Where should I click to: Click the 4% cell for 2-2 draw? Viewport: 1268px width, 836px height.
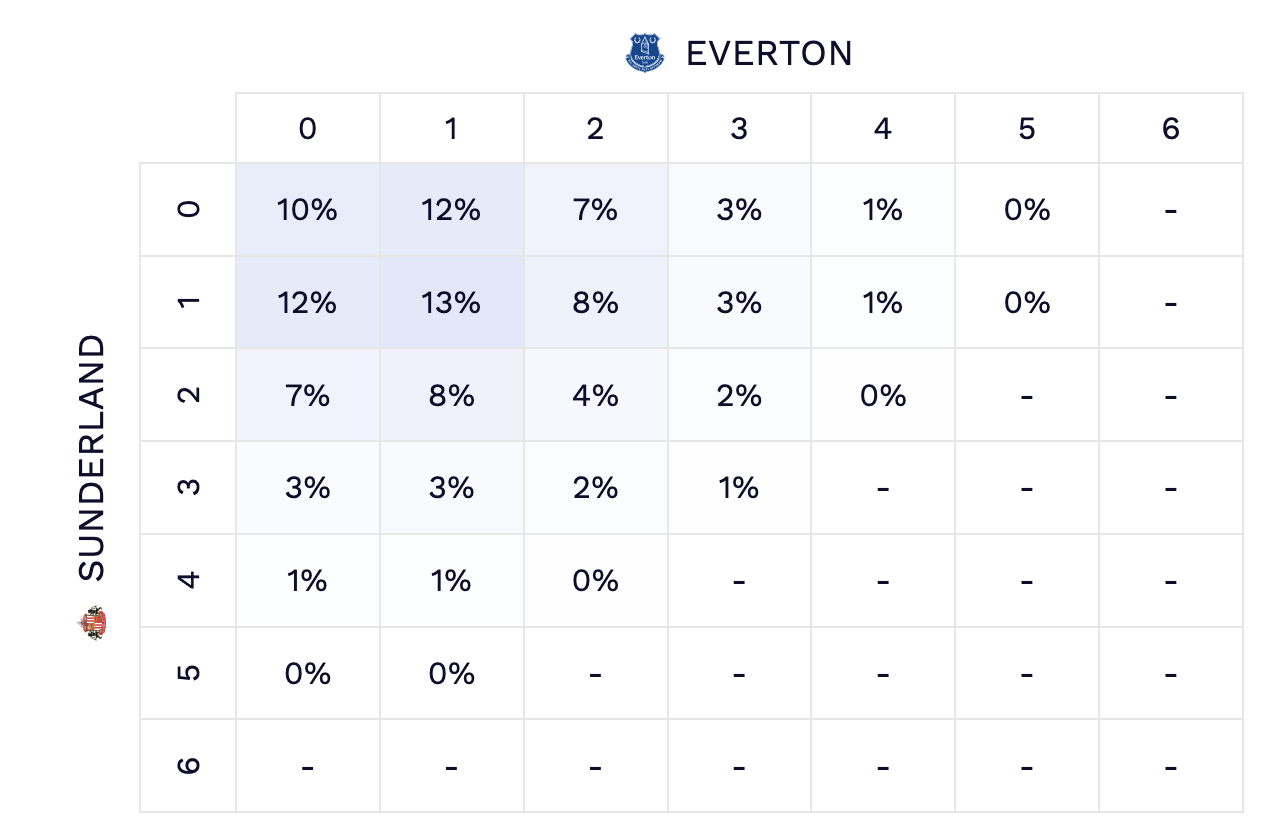(x=595, y=396)
